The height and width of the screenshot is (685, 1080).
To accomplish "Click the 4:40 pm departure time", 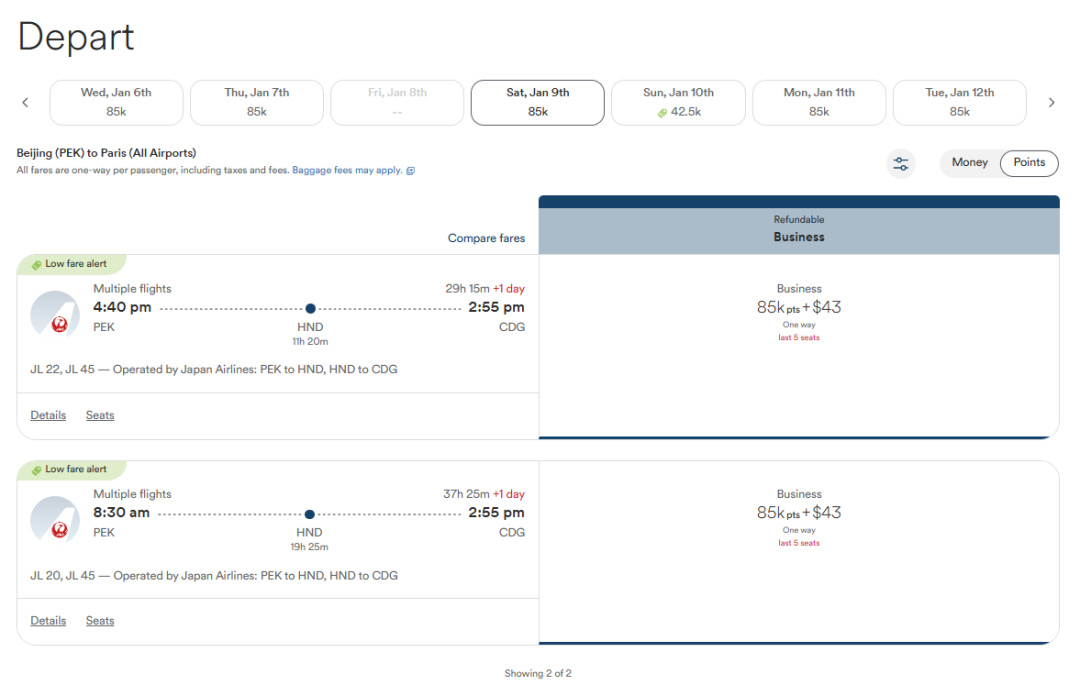I will pyautogui.click(x=122, y=308).
